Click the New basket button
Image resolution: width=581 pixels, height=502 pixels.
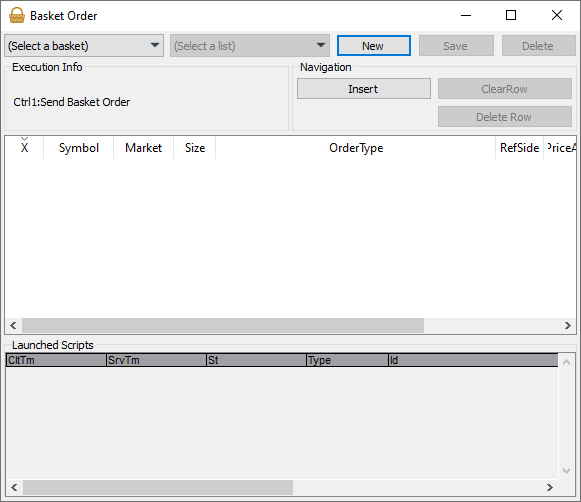374,46
